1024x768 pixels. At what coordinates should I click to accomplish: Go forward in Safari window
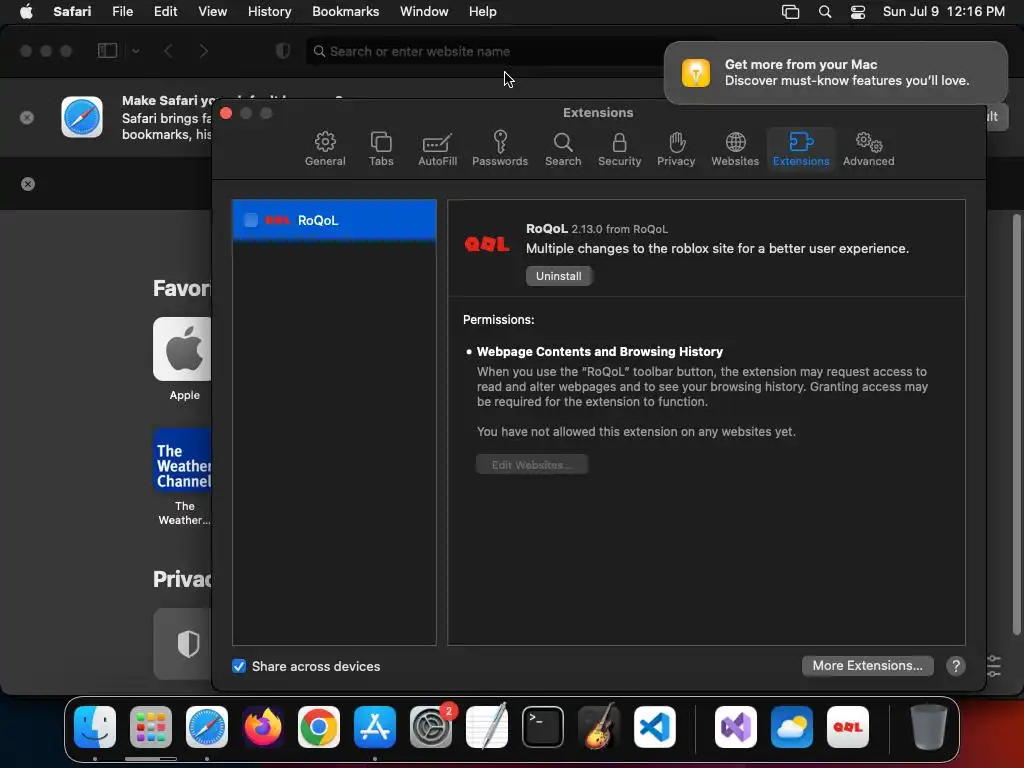click(x=203, y=51)
